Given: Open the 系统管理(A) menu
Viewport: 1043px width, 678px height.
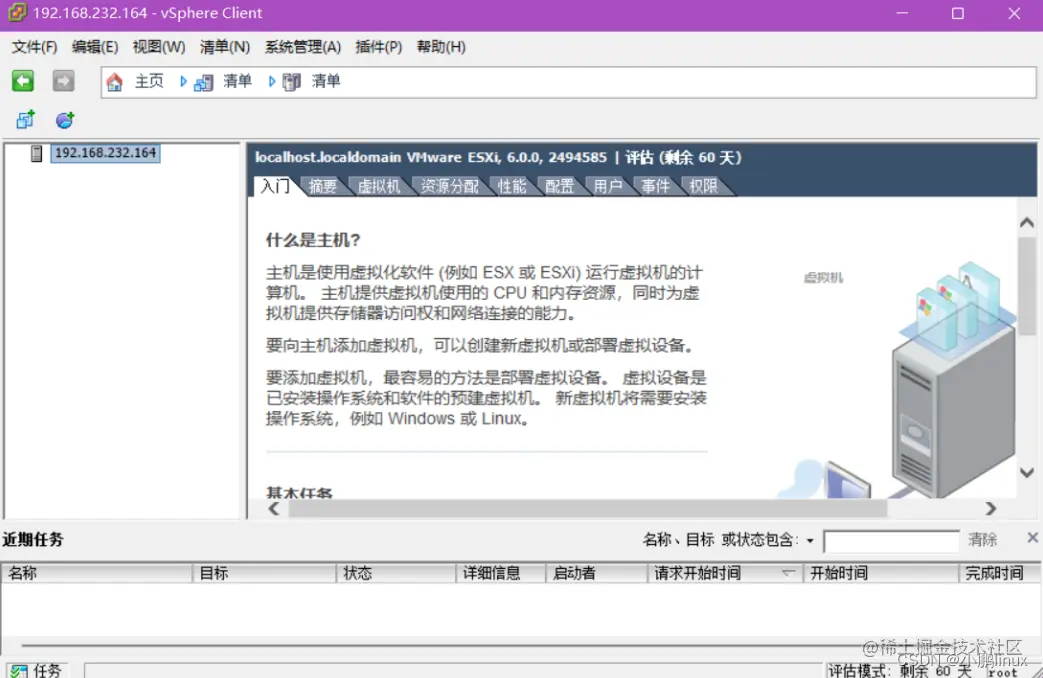Looking at the screenshot, I should (x=303, y=47).
